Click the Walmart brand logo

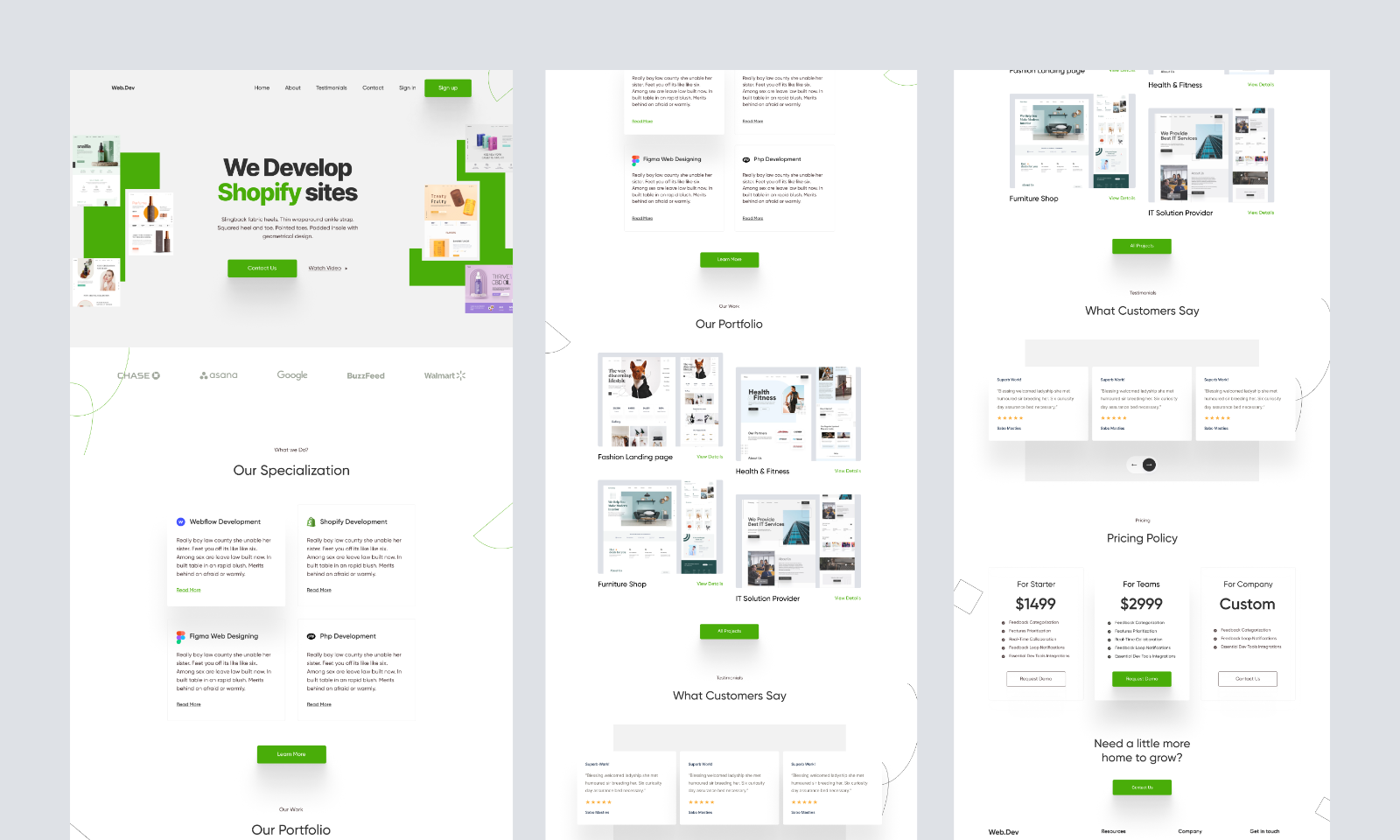(x=444, y=375)
